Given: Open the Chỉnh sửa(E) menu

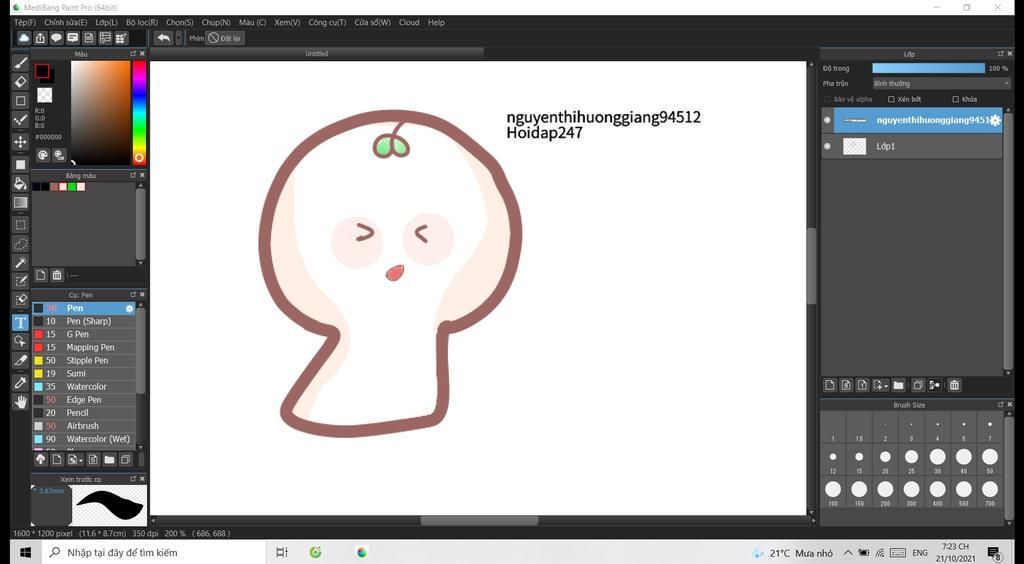Looking at the screenshot, I should (65, 22).
